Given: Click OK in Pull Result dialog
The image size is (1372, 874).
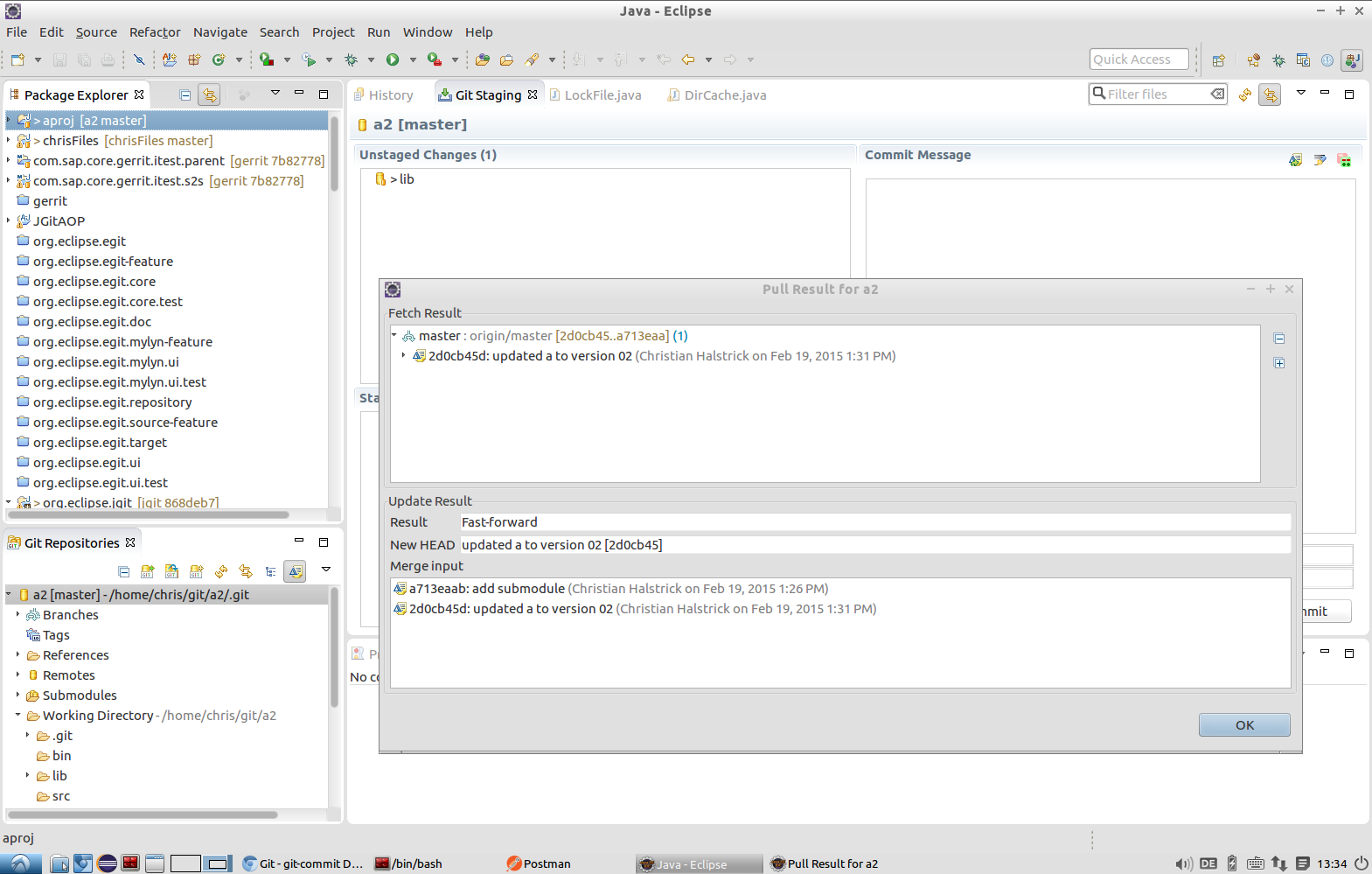Looking at the screenshot, I should click(x=1244, y=725).
